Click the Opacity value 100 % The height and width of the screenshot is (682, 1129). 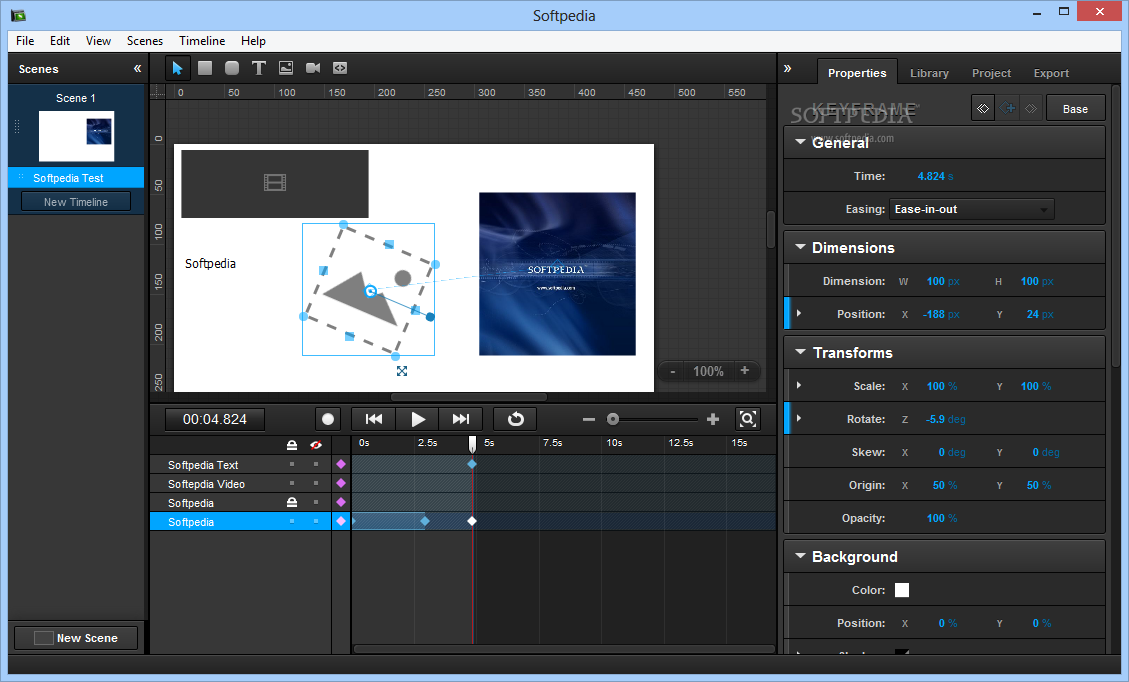tap(942, 518)
